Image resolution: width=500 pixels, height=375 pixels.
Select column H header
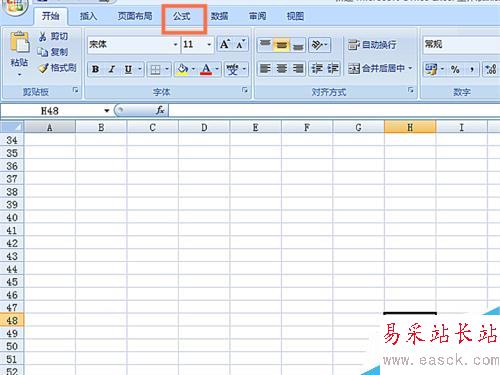[x=410, y=127]
